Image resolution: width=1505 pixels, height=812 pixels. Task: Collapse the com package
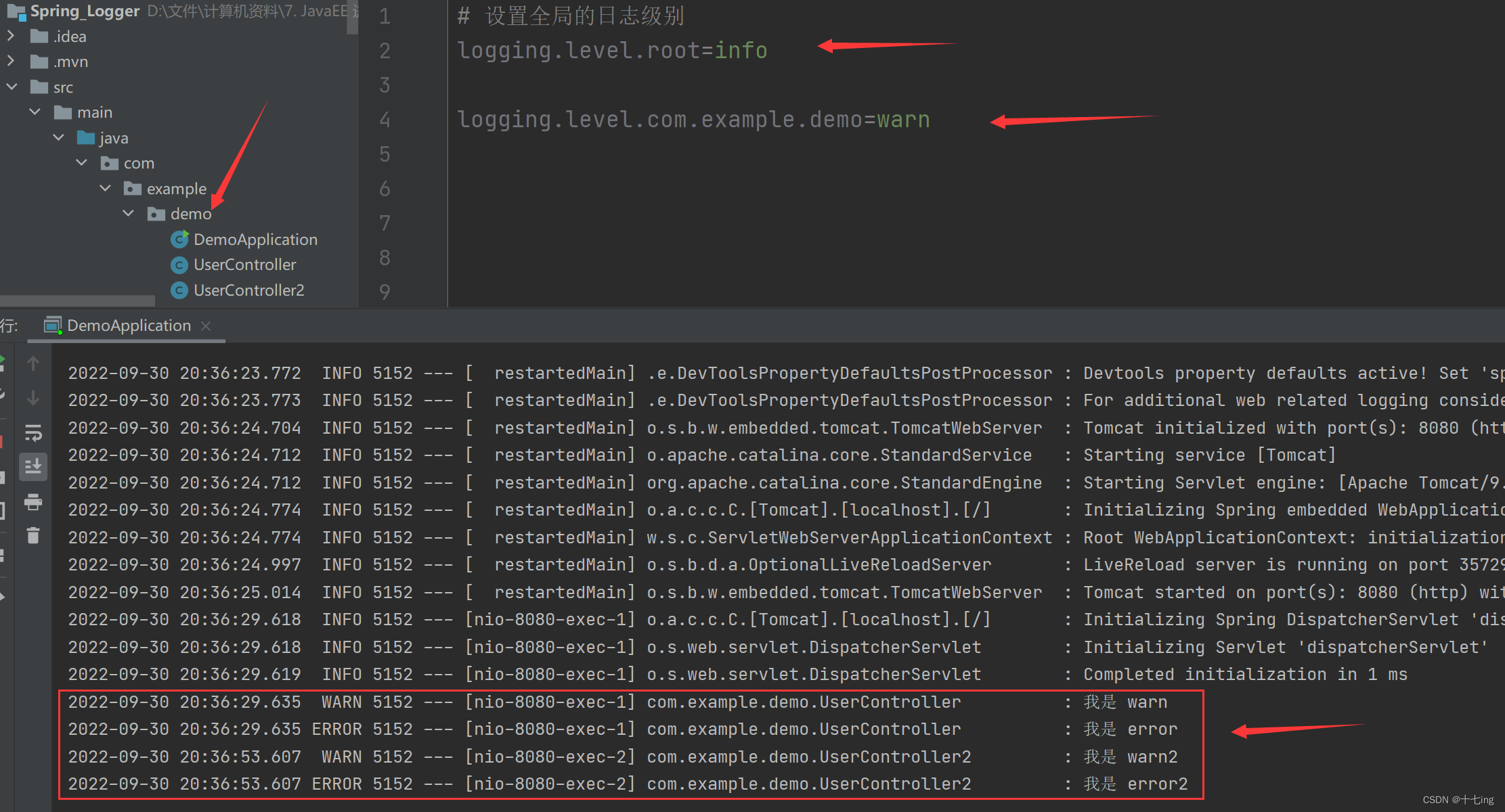click(x=82, y=162)
